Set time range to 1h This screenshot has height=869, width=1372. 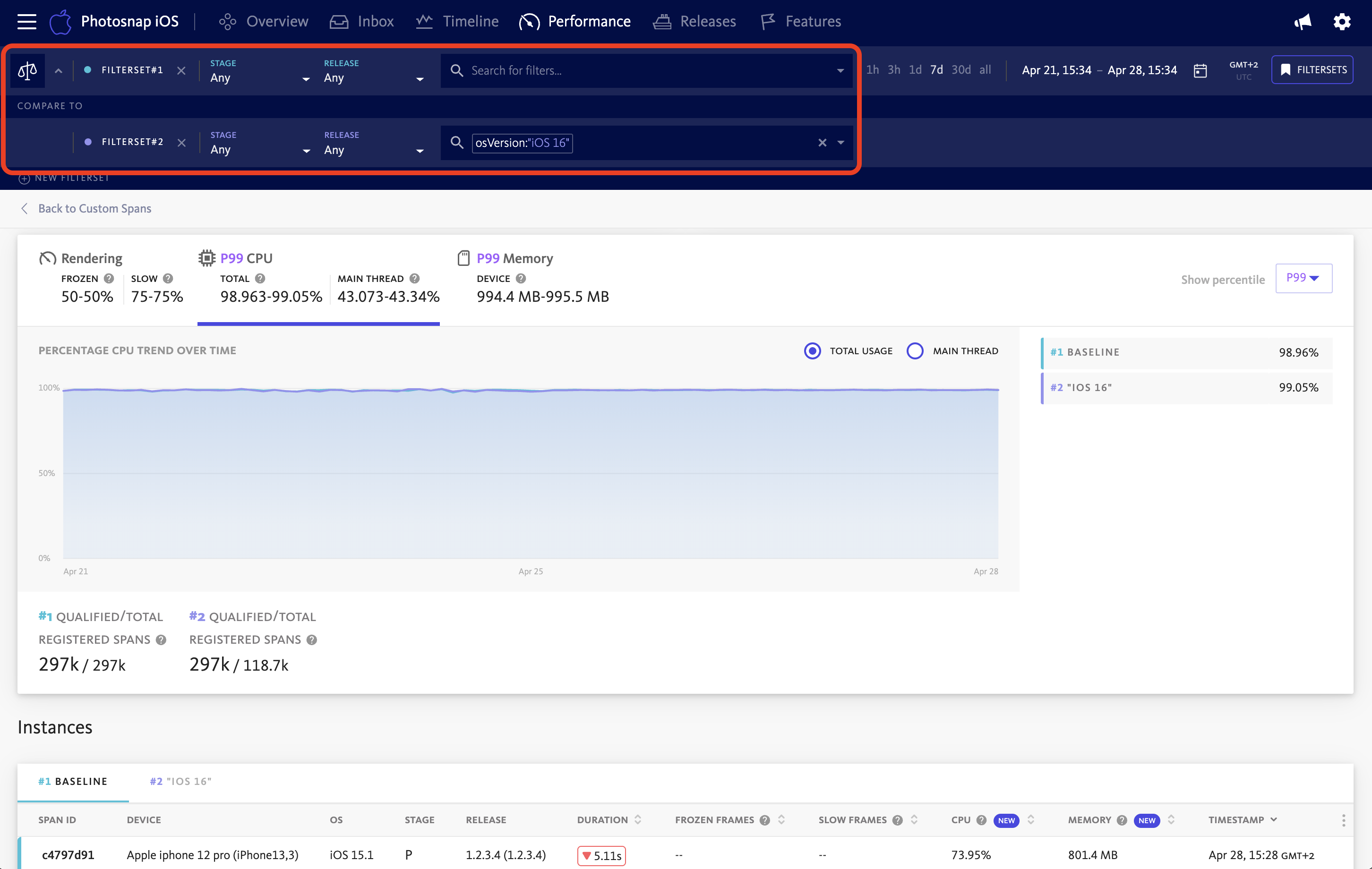[872, 70]
